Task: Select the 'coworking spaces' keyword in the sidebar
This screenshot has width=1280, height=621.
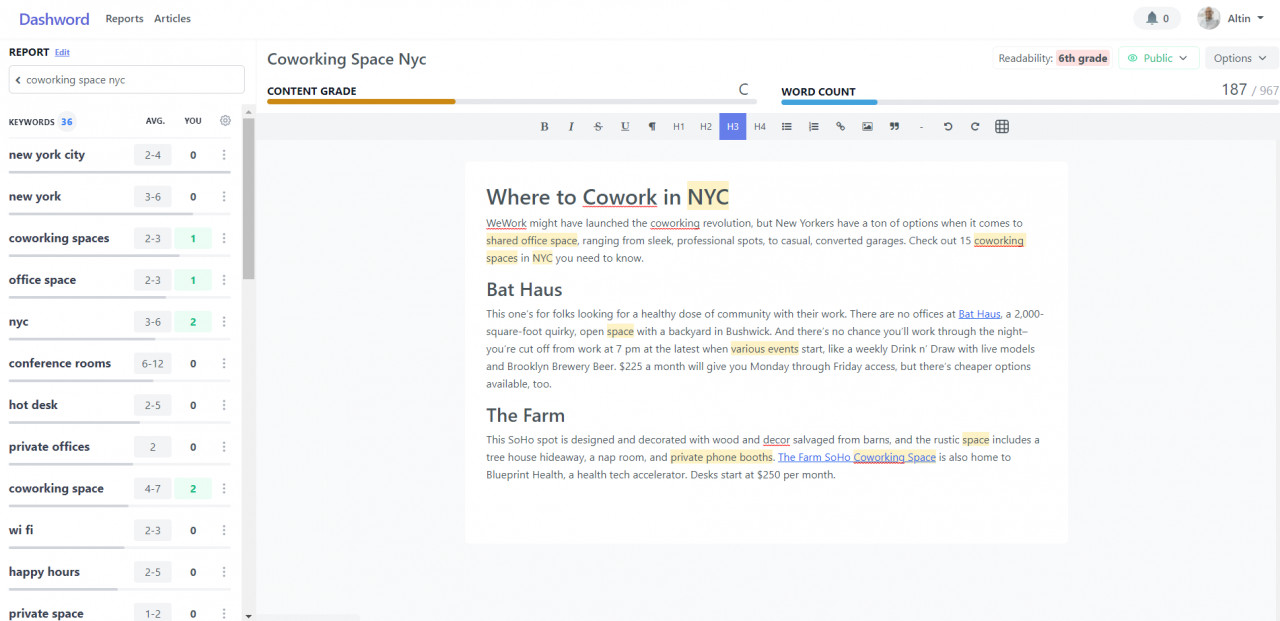Action: pos(59,239)
